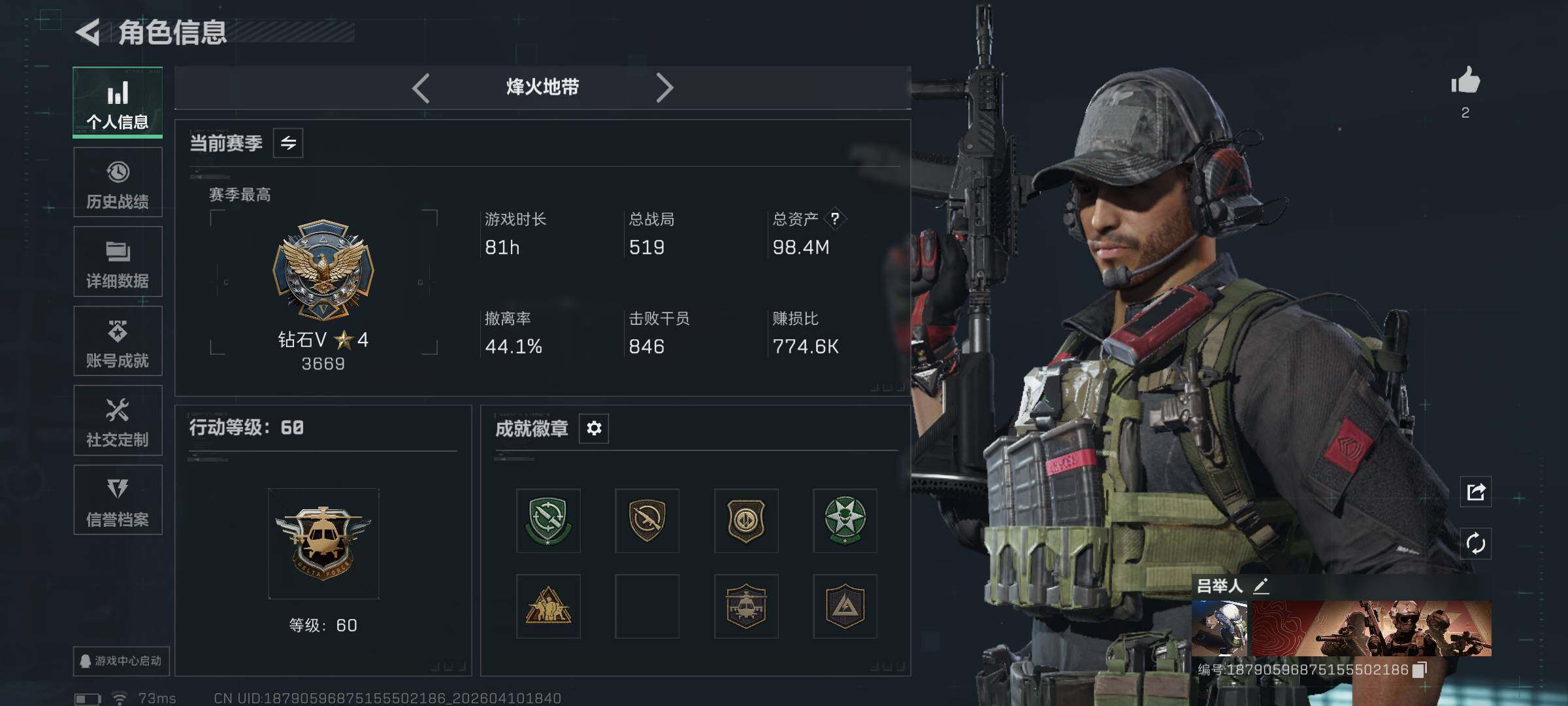Select the 账号成就 sidebar tab

[118, 341]
